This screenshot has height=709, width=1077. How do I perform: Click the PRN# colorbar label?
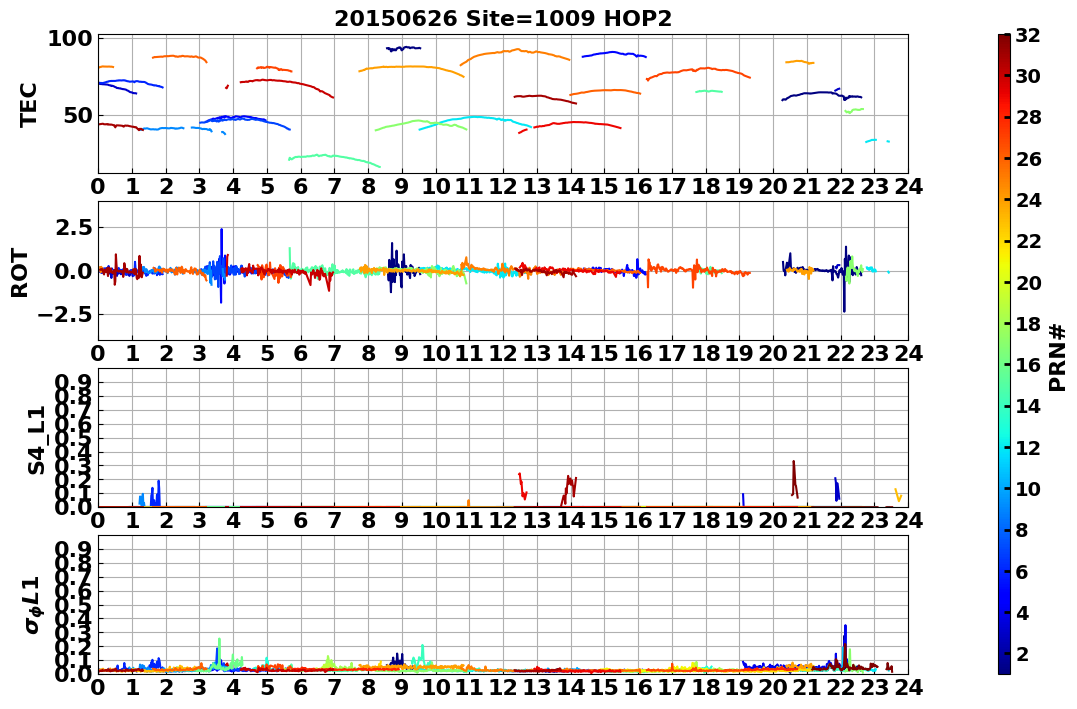tap(1057, 357)
